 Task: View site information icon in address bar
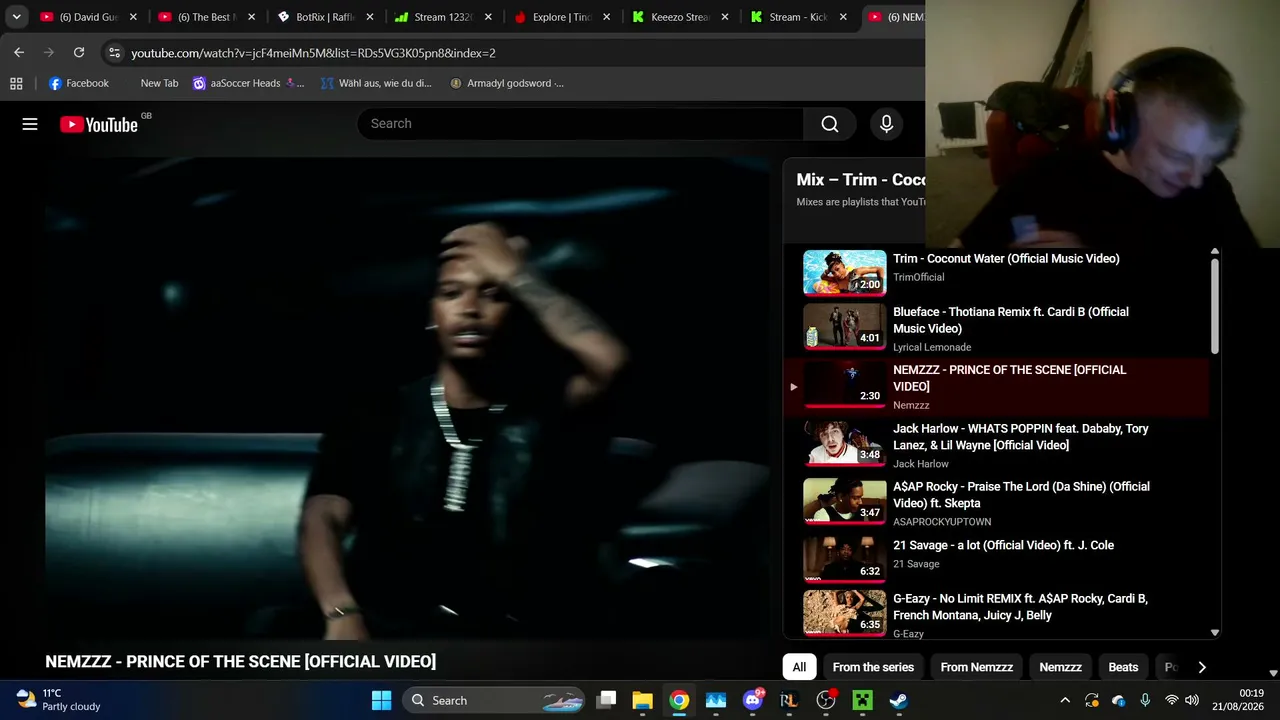tap(114, 53)
